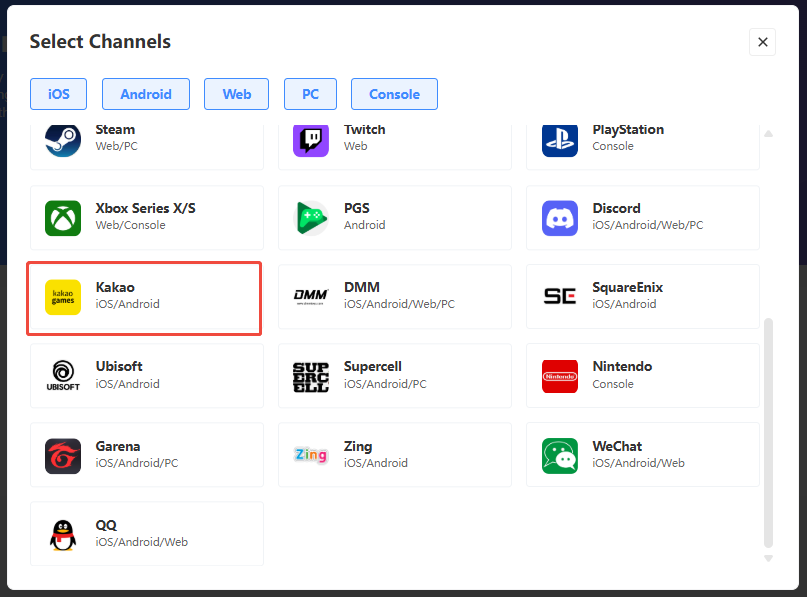807x597 pixels.
Task: Choose the Xbox Series X/S channel name
Action: [x=146, y=208]
